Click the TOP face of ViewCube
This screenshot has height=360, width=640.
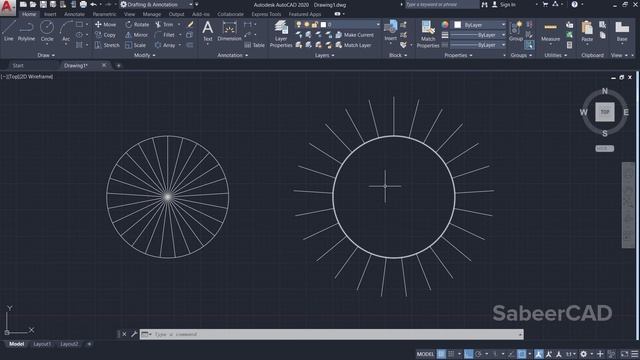click(604, 112)
